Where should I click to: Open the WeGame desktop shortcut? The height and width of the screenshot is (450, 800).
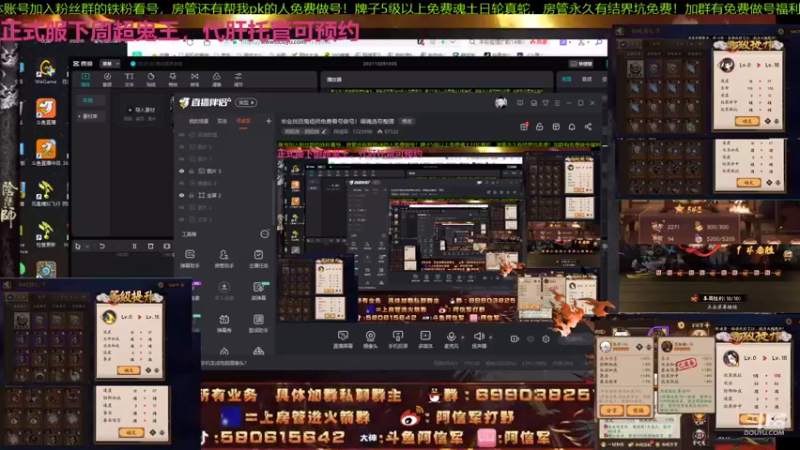coord(46,72)
